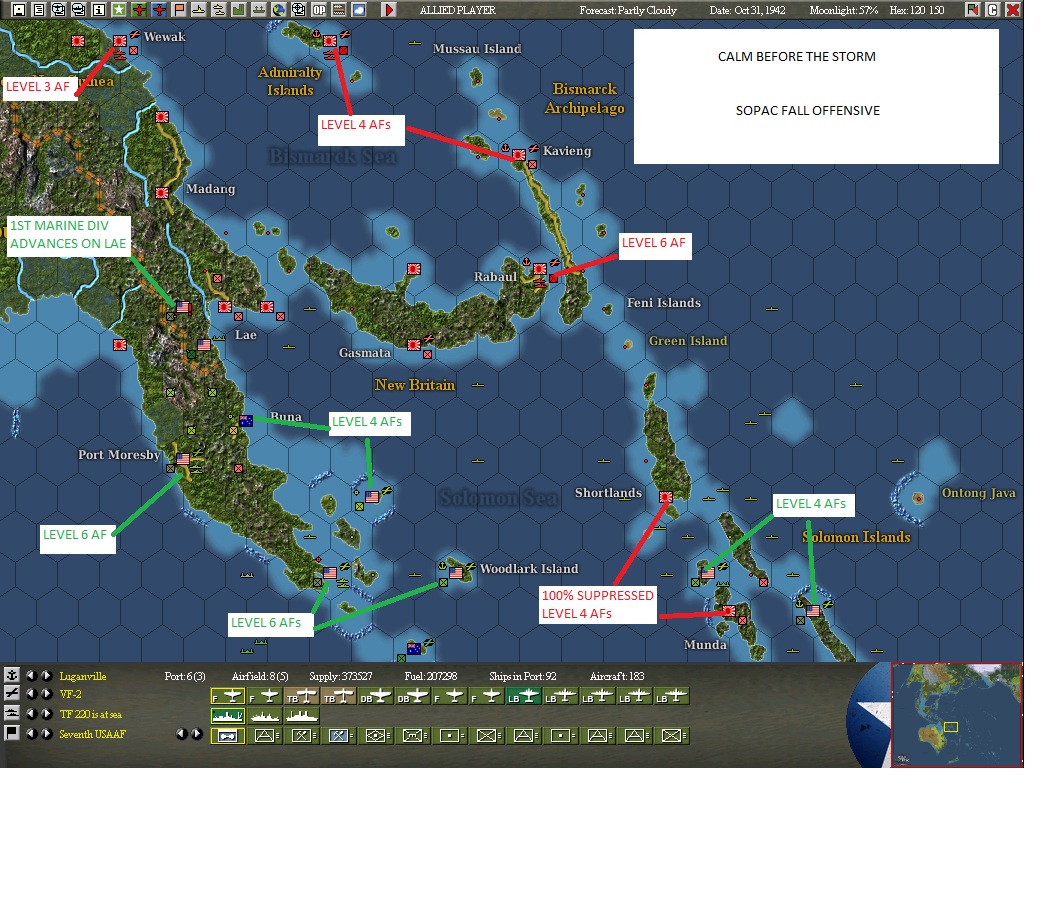The width and height of the screenshot is (1061, 898).
Task: Go to previous base before Luganville
Action: [x=31, y=675]
